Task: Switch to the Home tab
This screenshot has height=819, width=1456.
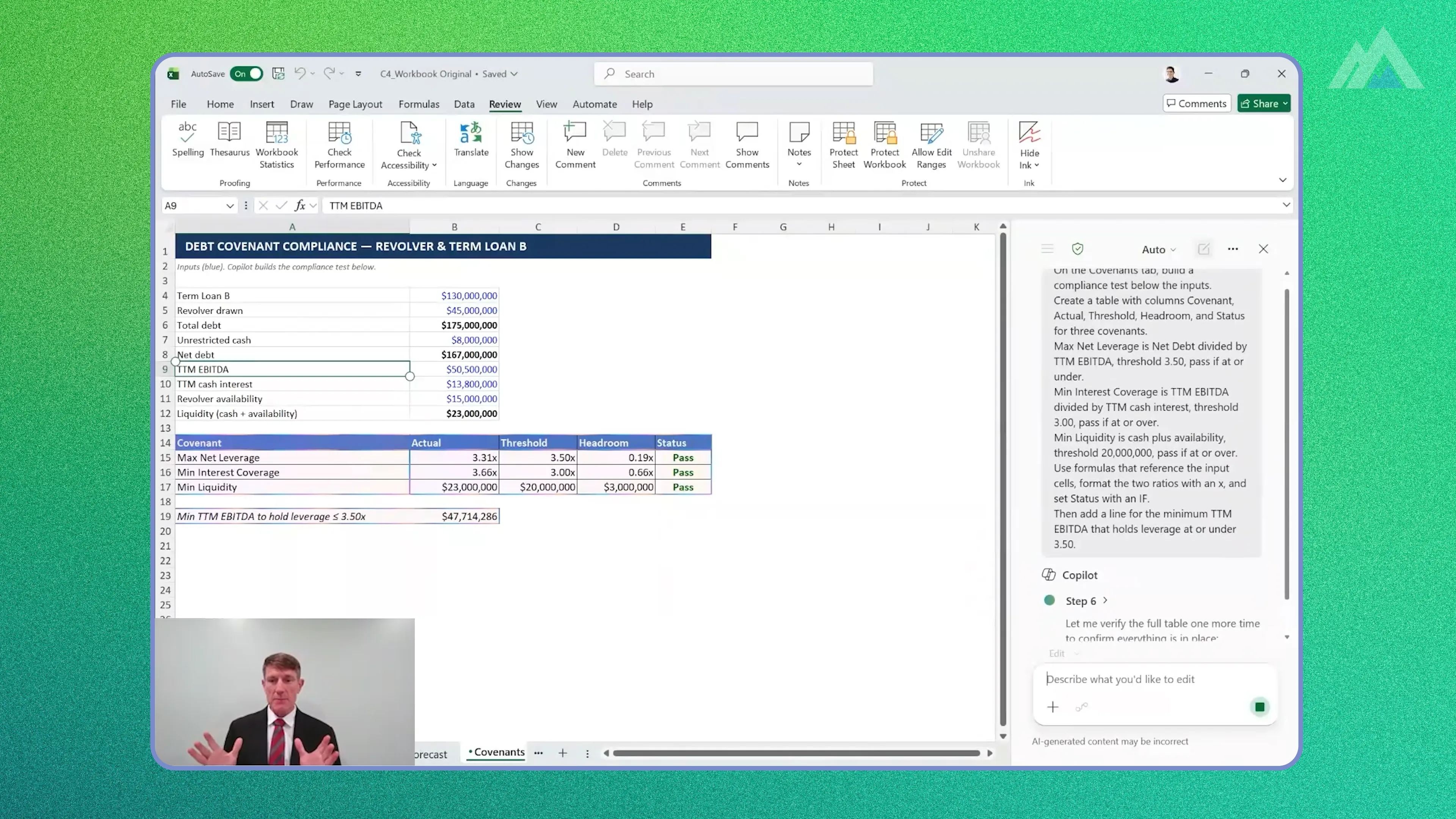Action: (220, 104)
